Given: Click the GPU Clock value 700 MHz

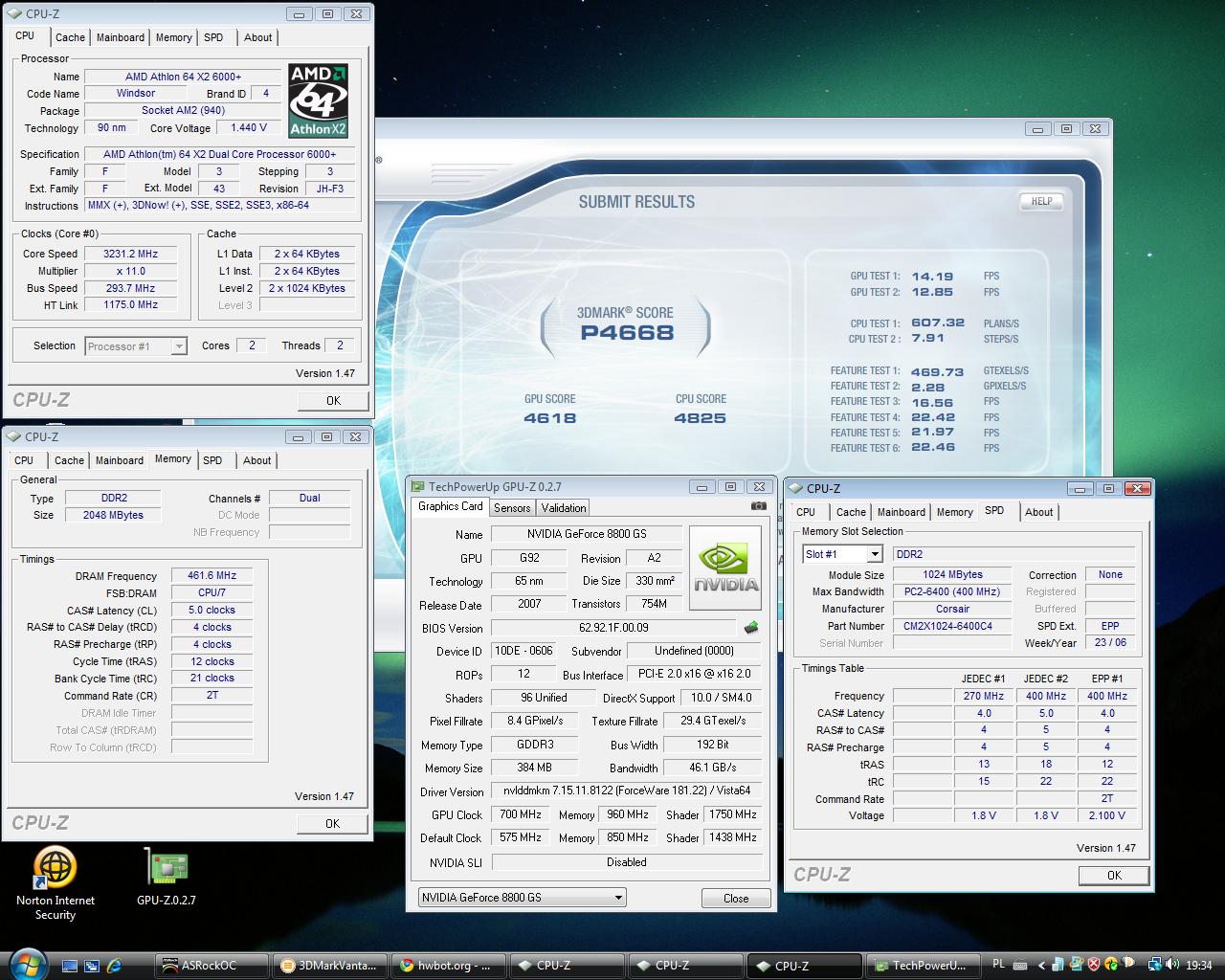Looking at the screenshot, I should 520,814.
